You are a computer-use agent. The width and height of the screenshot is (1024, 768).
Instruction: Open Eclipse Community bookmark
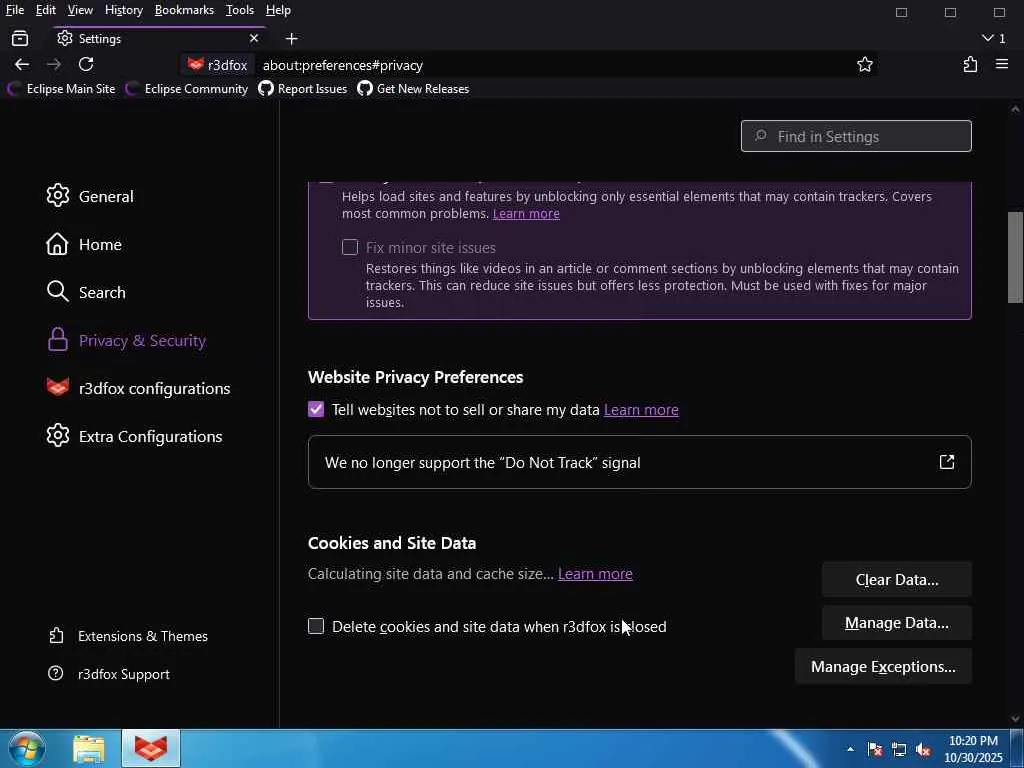coord(187,89)
